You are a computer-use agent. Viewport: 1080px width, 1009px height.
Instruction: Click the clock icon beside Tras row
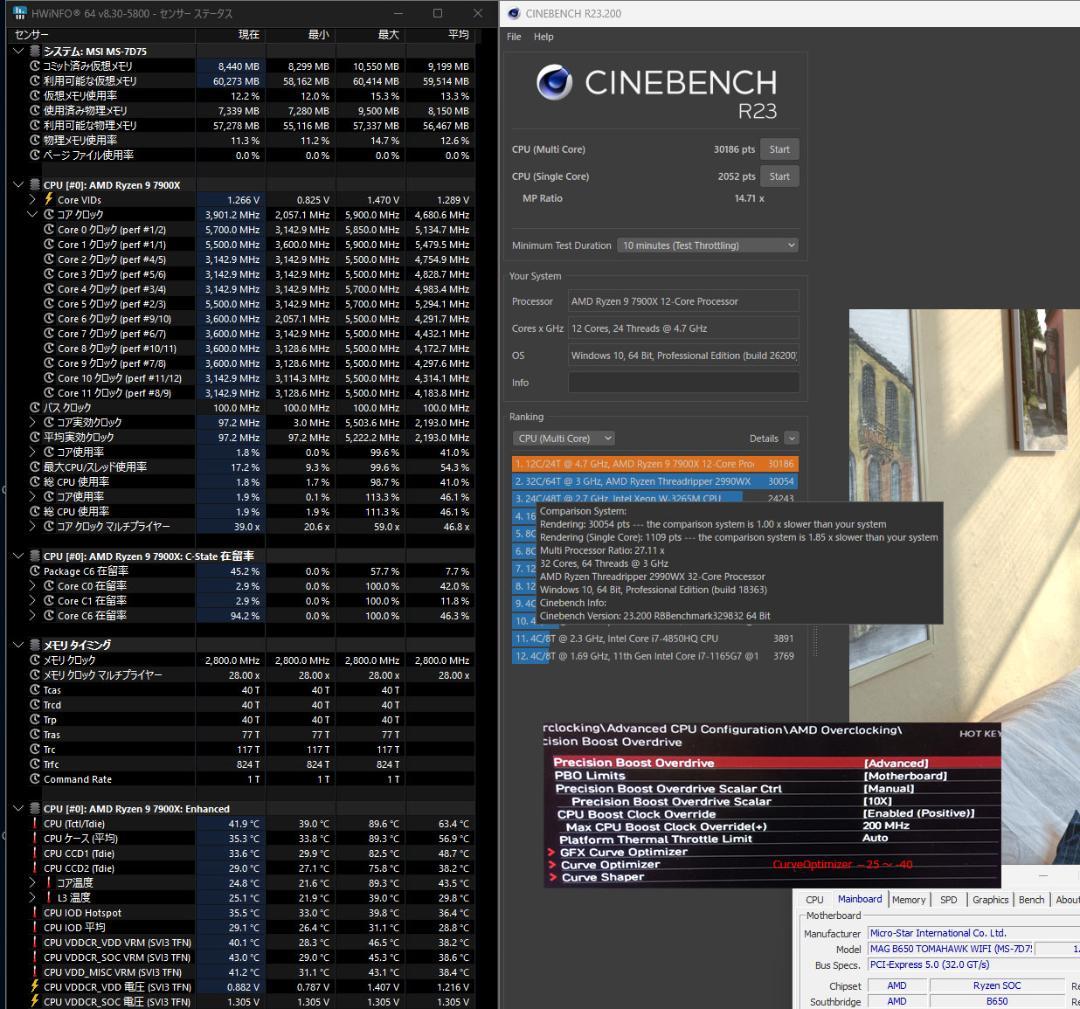(x=35, y=734)
